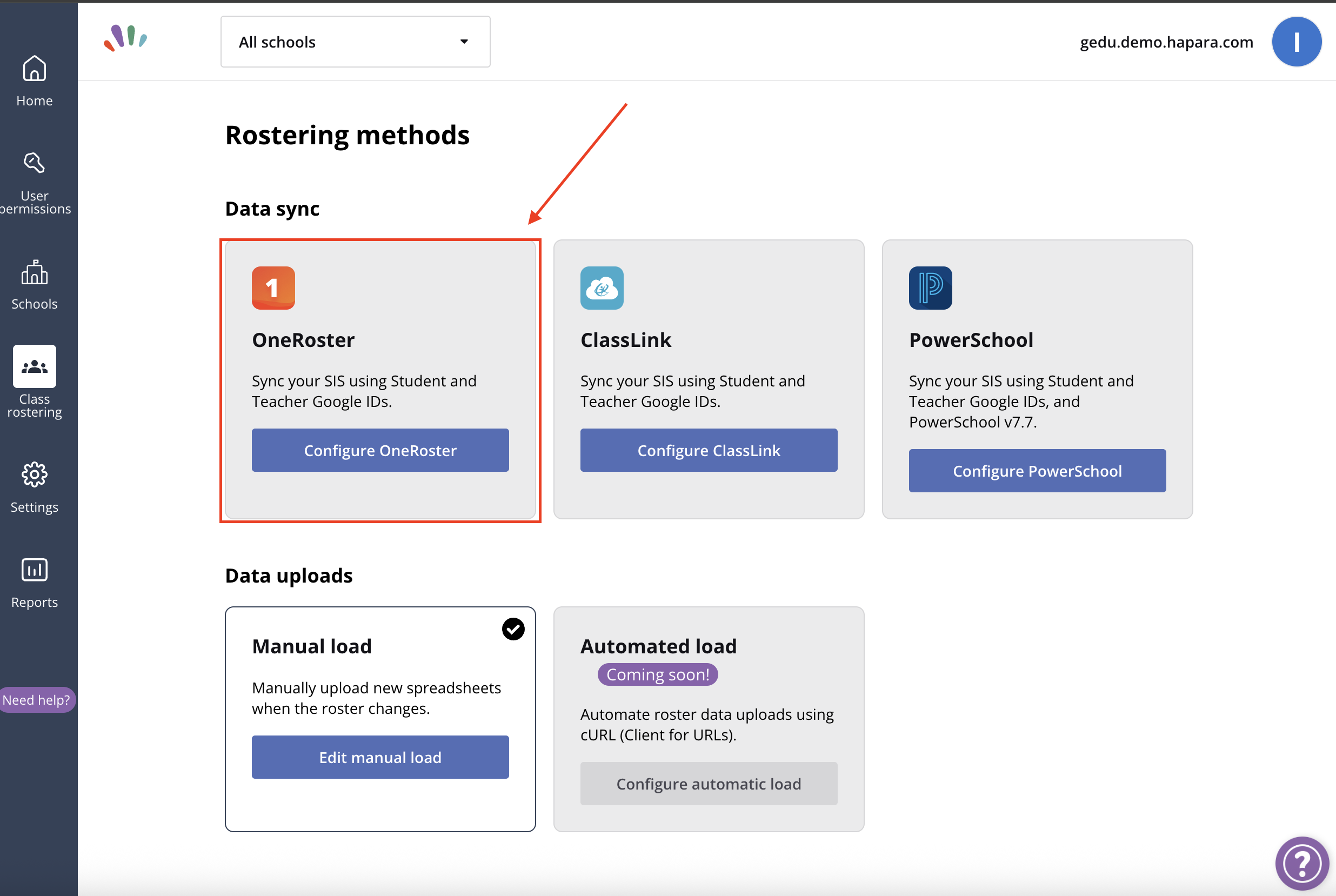Click Configure automatic load button

pyautogui.click(x=709, y=784)
